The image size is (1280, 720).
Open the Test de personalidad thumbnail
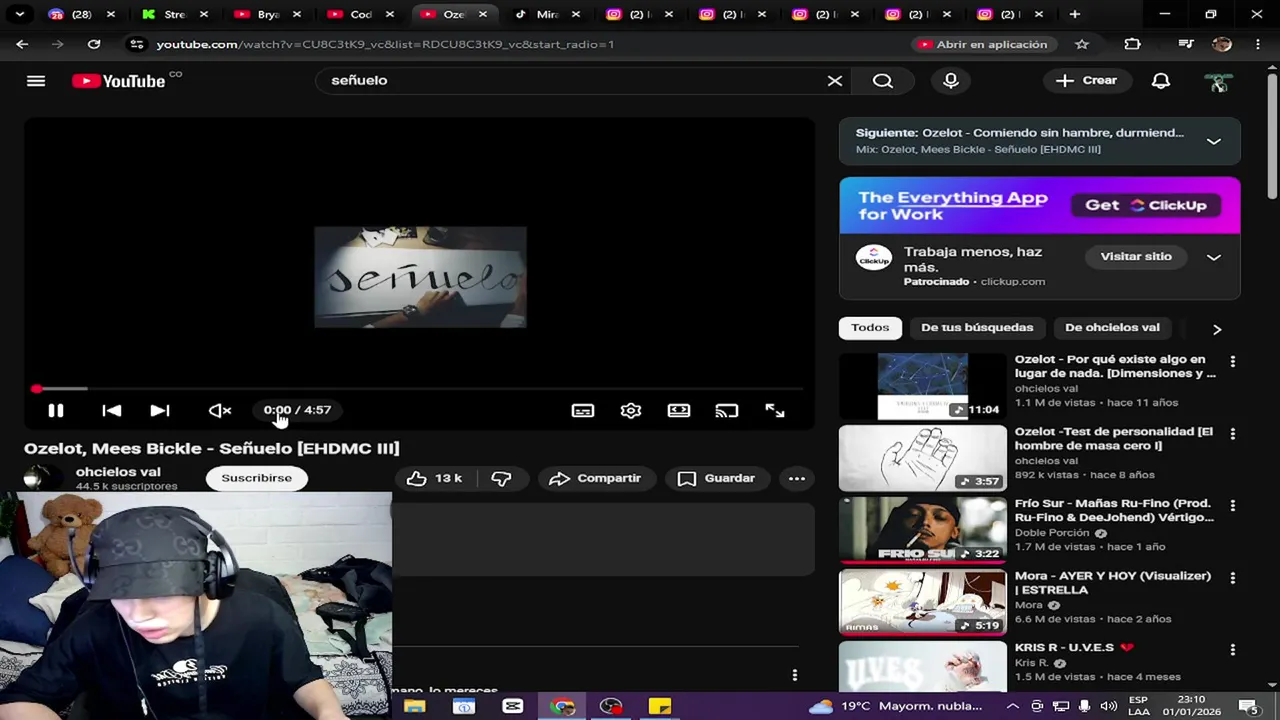[923, 458]
